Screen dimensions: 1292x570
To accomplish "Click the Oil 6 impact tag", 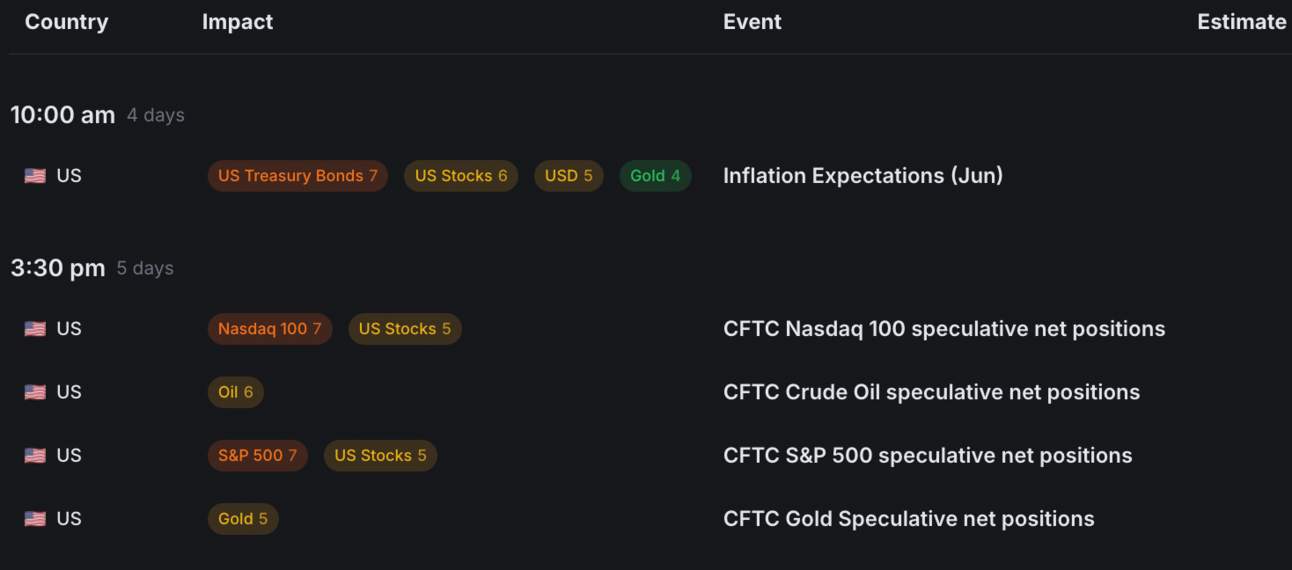I will click(x=235, y=392).
